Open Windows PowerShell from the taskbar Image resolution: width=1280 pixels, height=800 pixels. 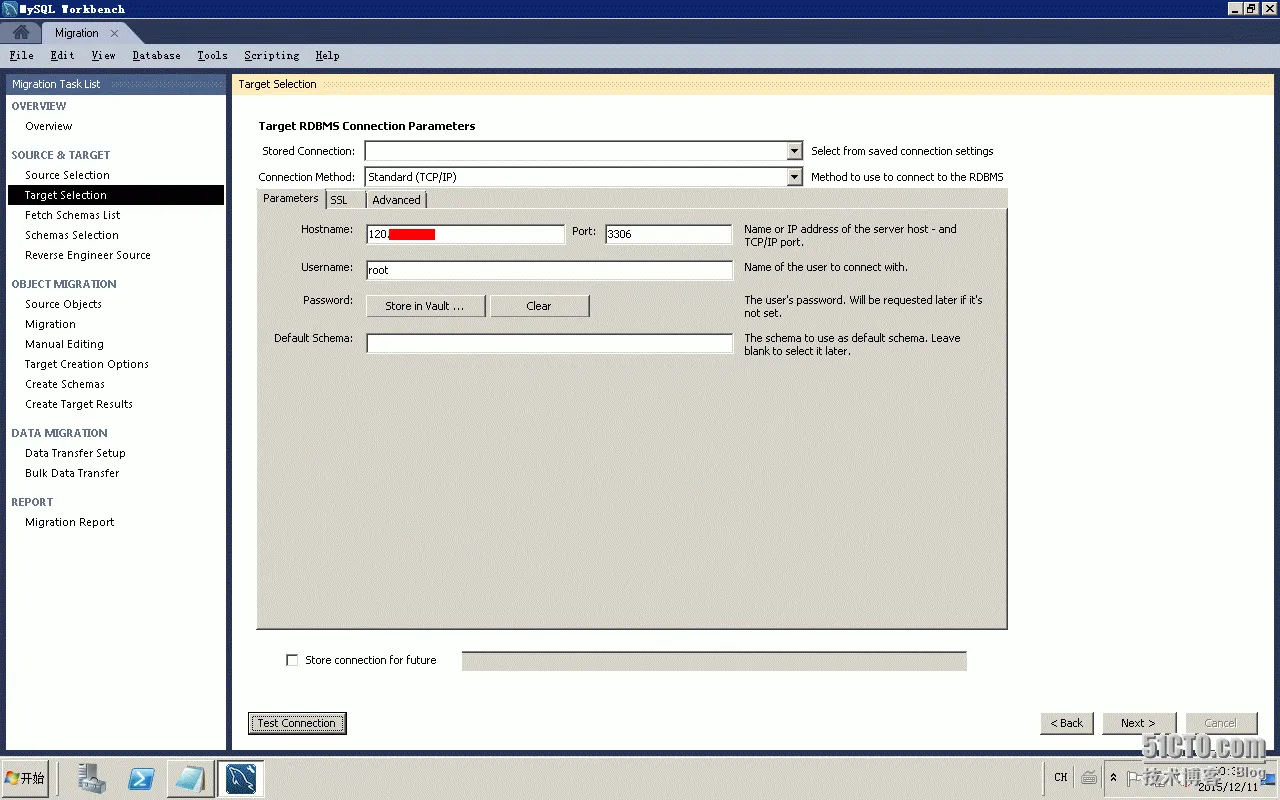click(141, 778)
